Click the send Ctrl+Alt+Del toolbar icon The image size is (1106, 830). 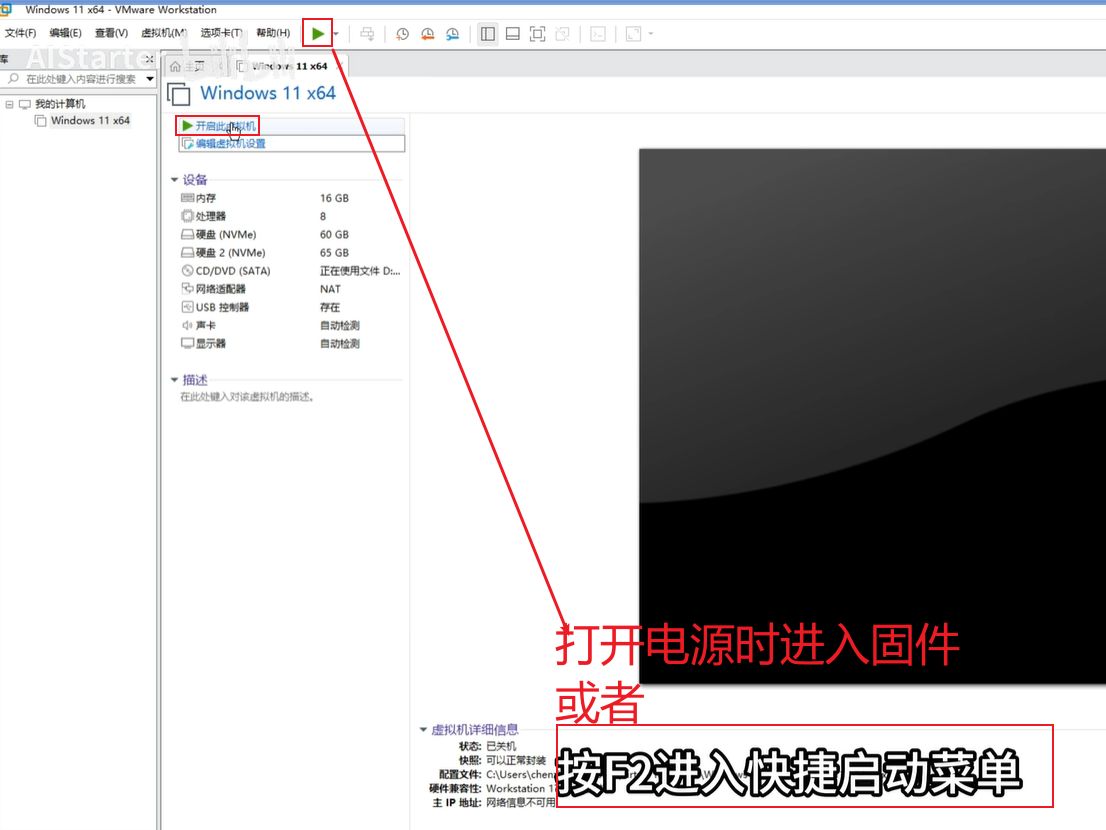click(367, 34)
